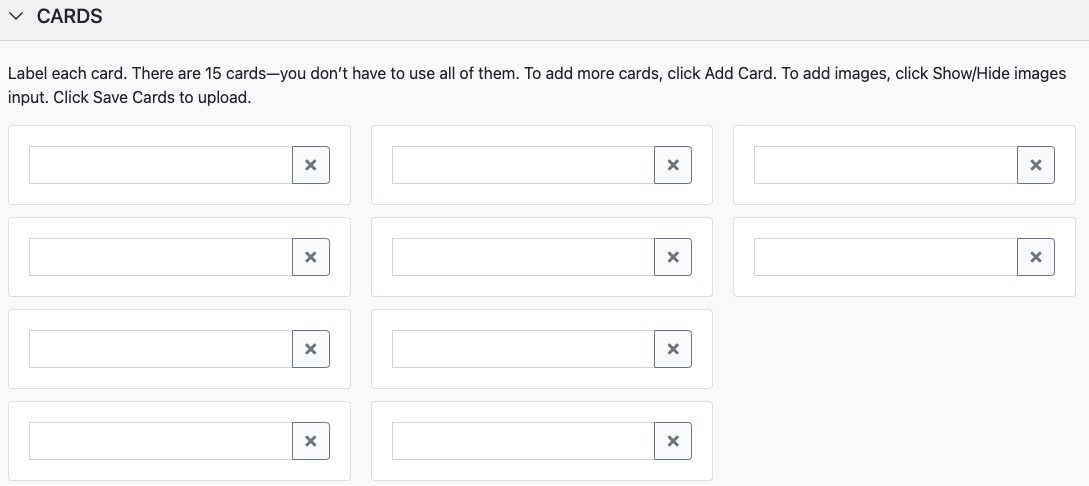The height and width of the screenshot is (486, 1089).
Task: Focus the label field of the top-left card
Action: (160, 165)
